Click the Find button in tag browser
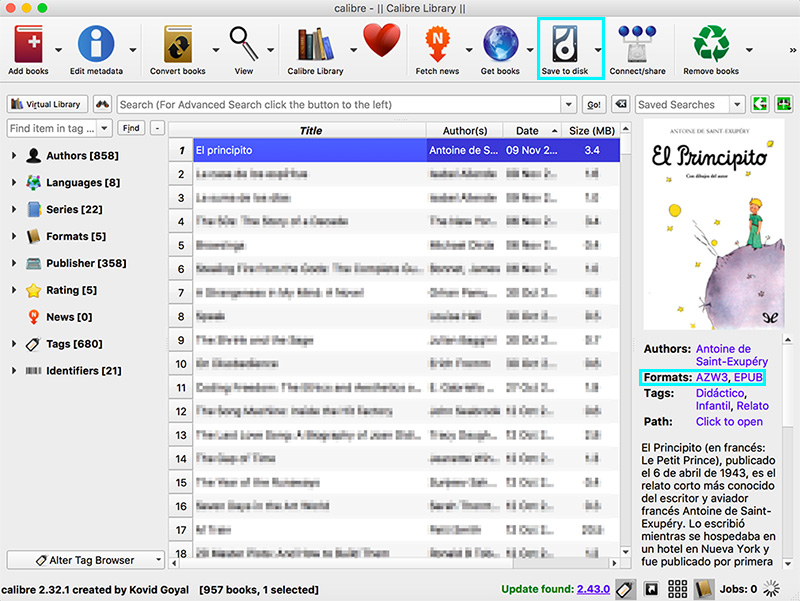This screenshot has height=601, width=800. [x=131, y=128]
